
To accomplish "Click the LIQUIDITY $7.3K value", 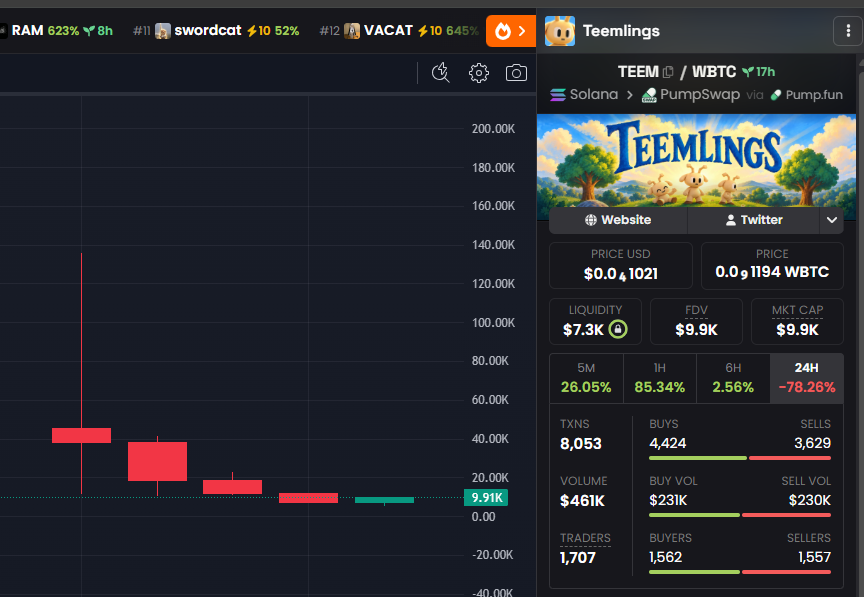I will (x=583, y=330).
